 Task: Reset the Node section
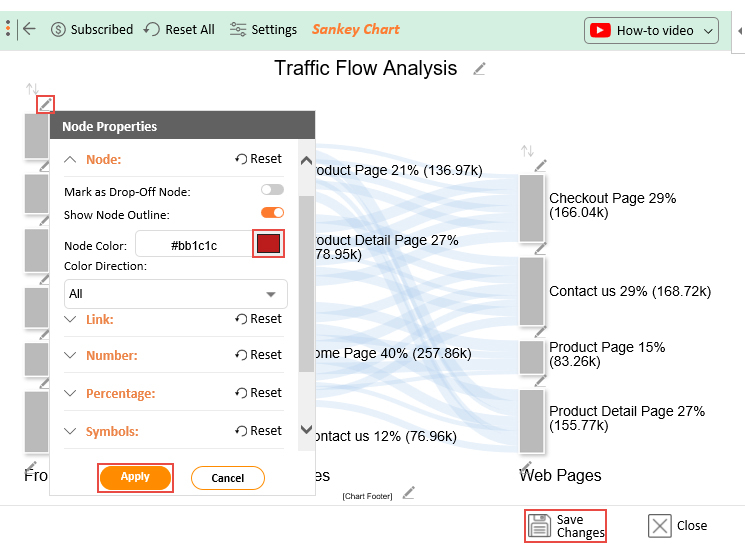258,159
